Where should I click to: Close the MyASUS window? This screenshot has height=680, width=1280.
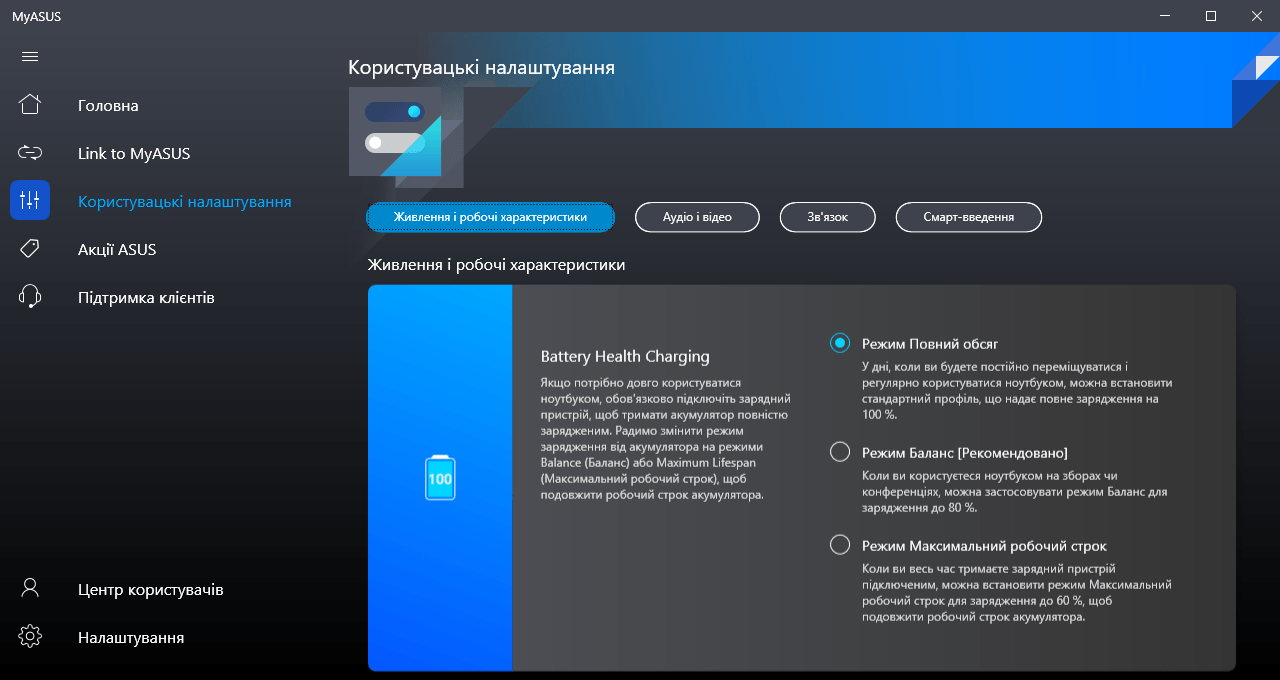point(1257,16)
